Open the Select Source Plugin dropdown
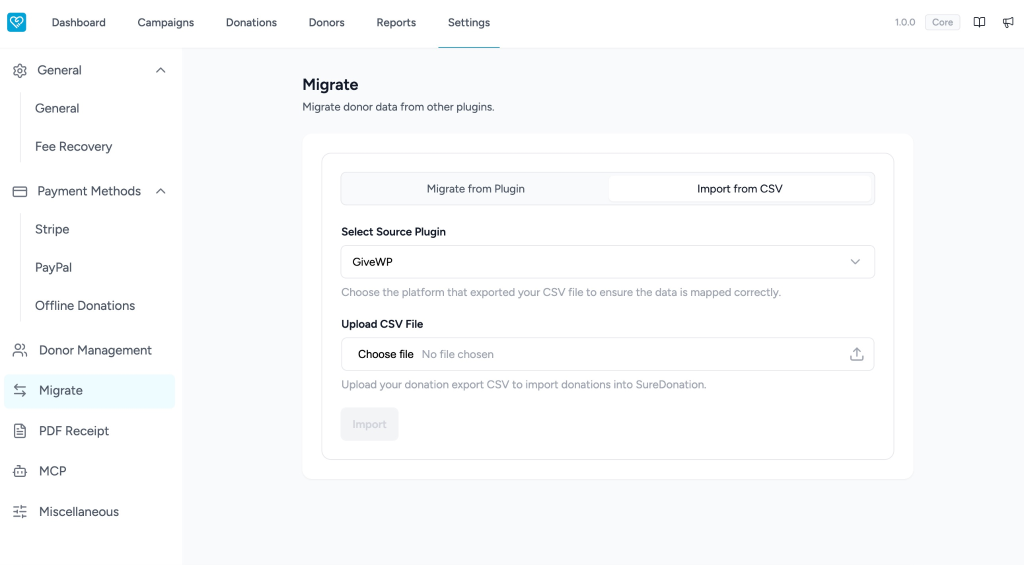Viewport: 1024px width, 565px height. pyautogui.click(x=607, y=262)
